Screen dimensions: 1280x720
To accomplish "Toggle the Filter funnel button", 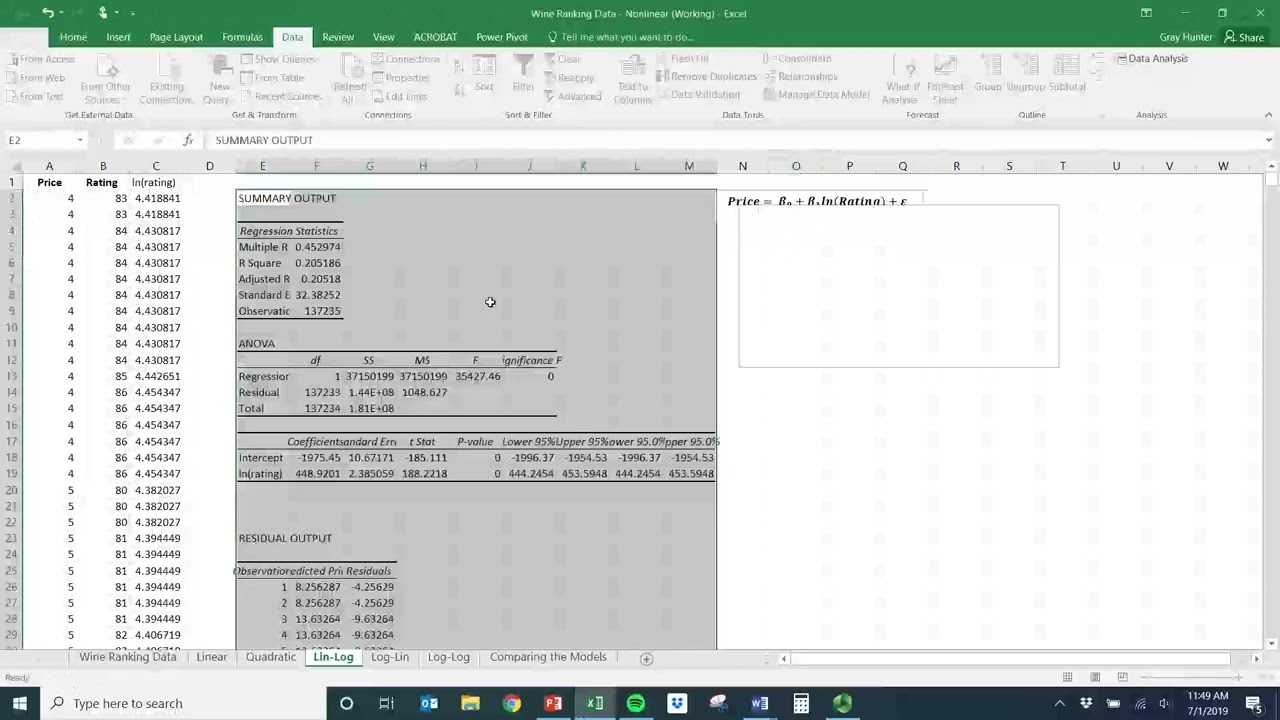I will (x=523, y=75).
